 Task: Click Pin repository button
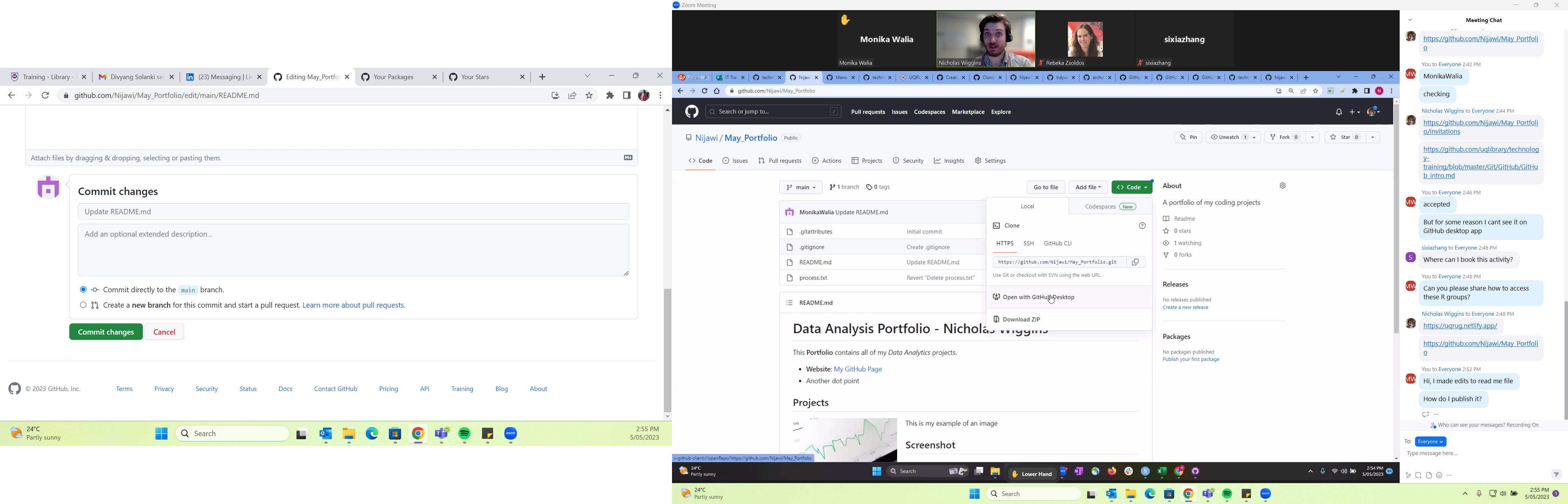[1188, 138]
